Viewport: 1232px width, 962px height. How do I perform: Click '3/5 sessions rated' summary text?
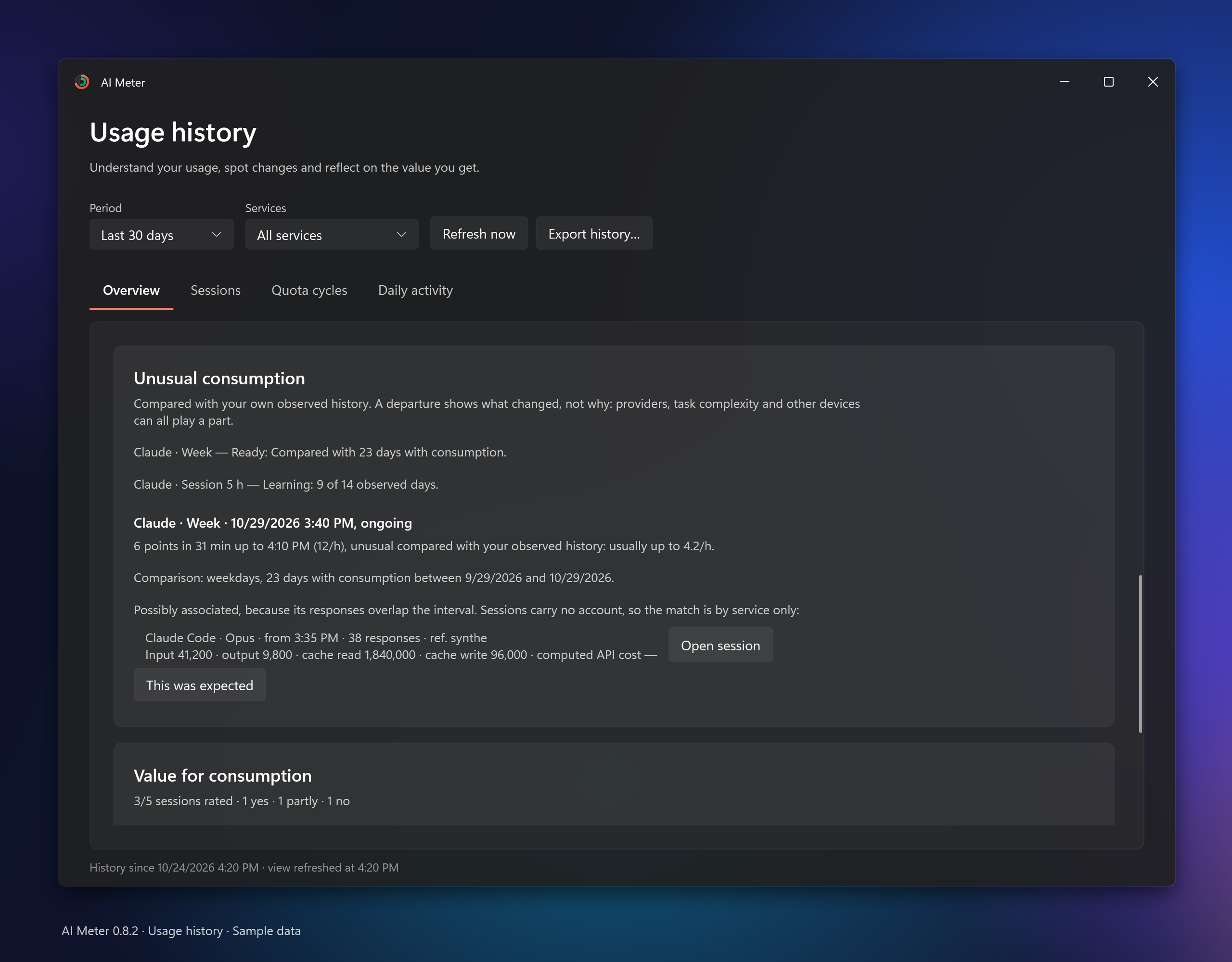[x=242, y=801]
